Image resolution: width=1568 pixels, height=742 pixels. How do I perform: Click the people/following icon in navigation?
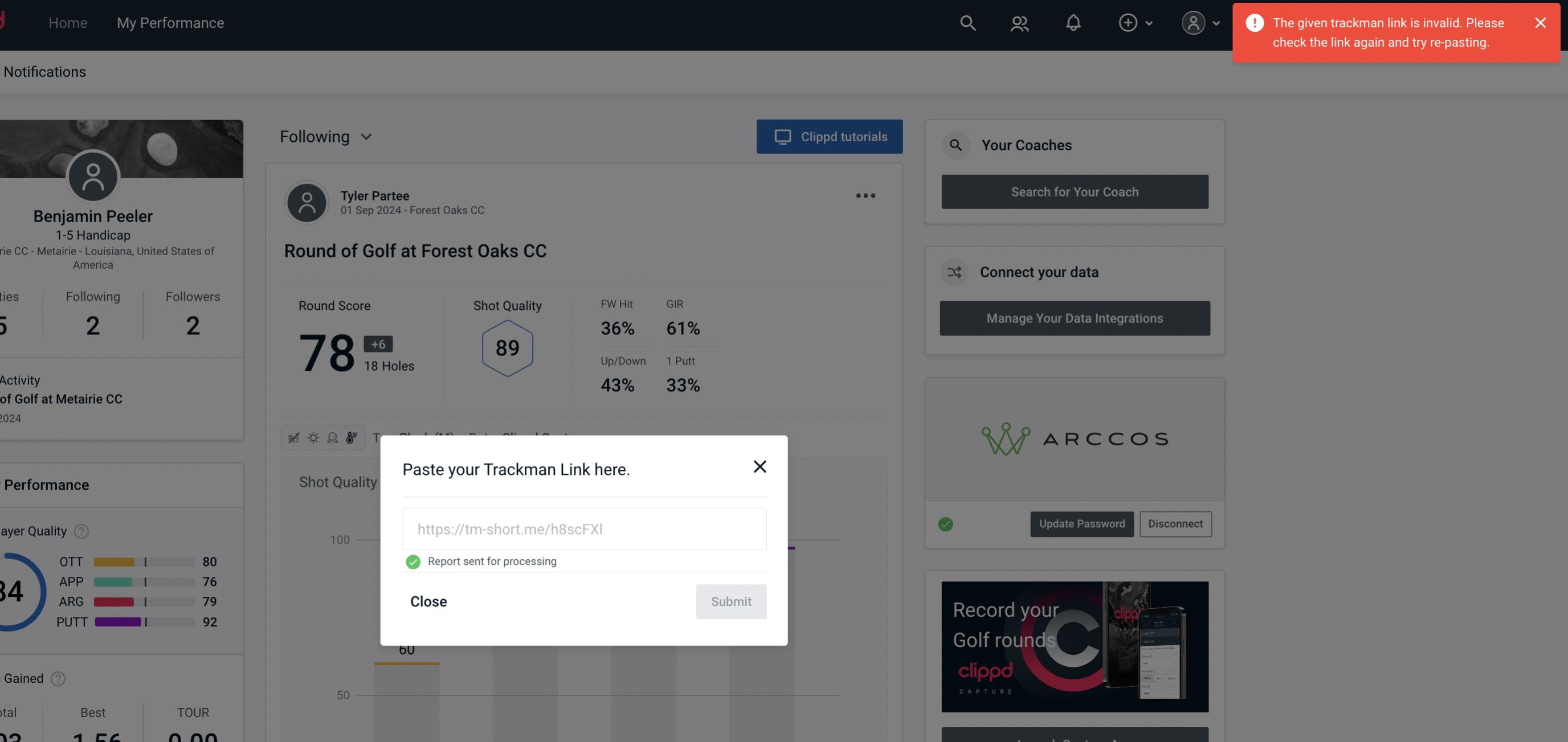coord(1019,22)
